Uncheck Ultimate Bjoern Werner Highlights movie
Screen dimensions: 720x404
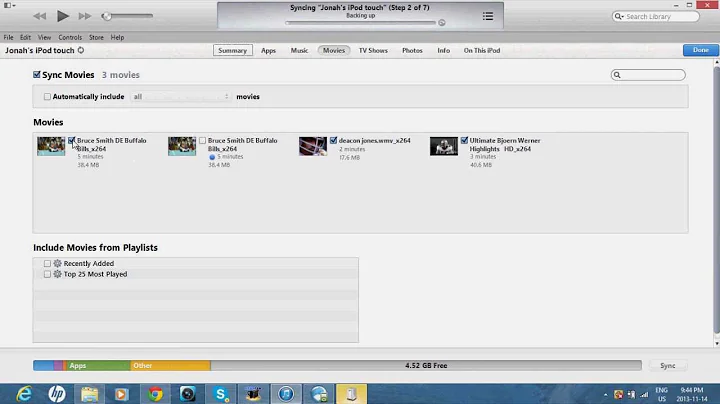pos(464,140)
